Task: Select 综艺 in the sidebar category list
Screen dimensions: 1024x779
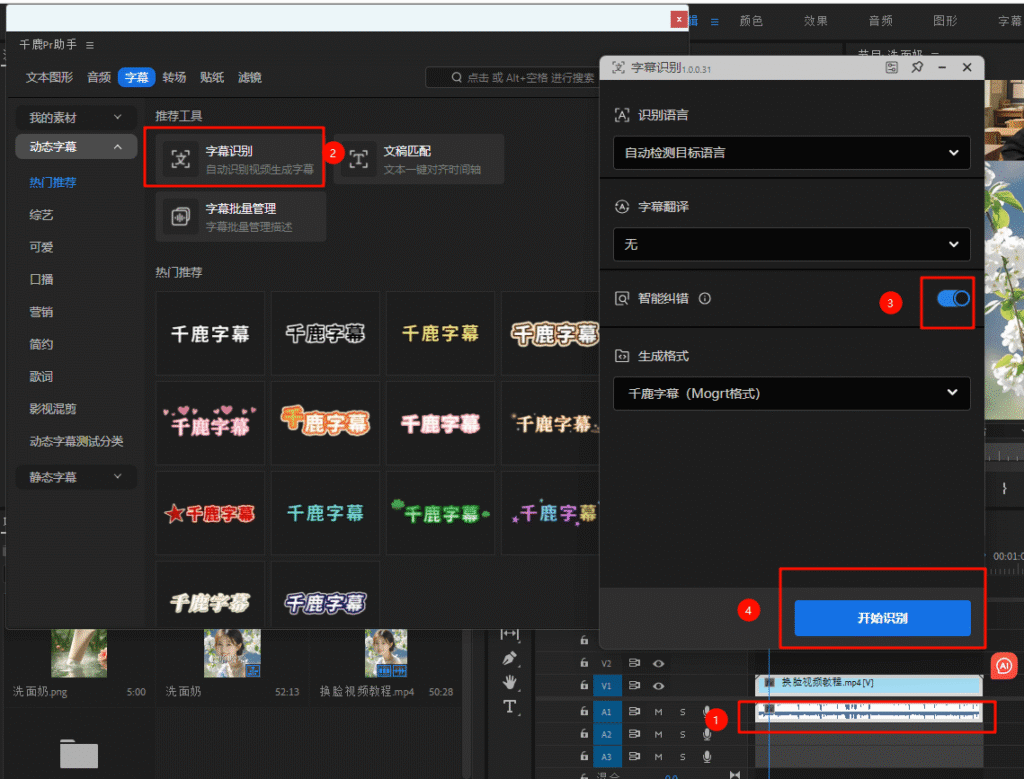Action: (41, 215)
